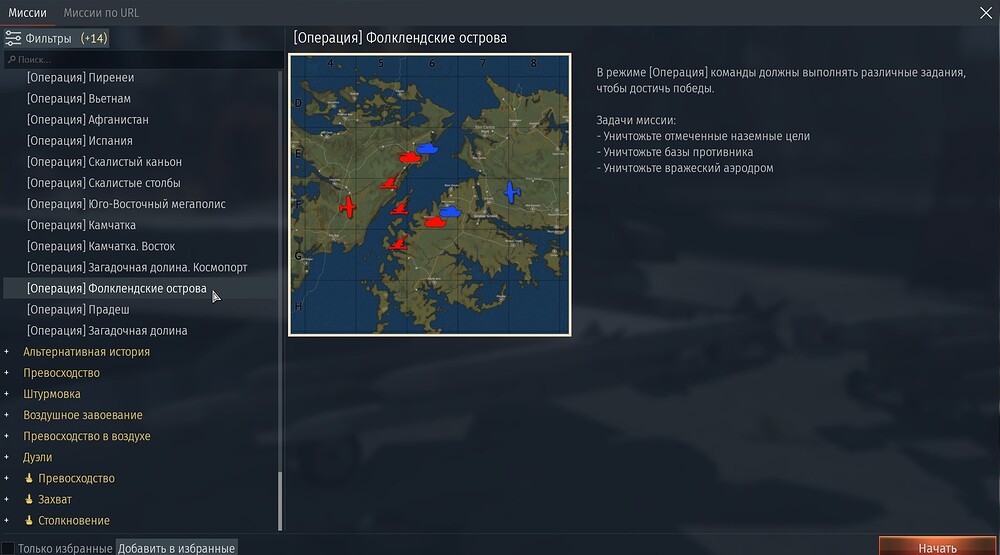Expand the Воздушное завоевание group
Viewport: 1000px width, 555px height.
point(7,415)
